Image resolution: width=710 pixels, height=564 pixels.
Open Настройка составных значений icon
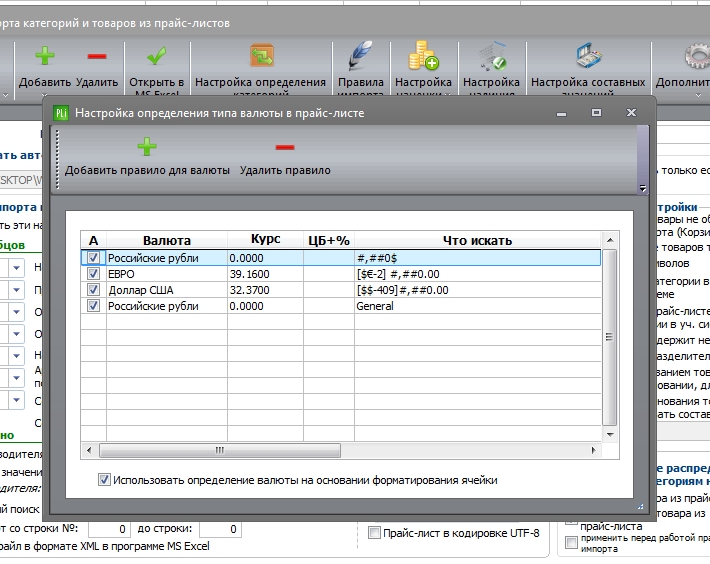coord(589,55)
